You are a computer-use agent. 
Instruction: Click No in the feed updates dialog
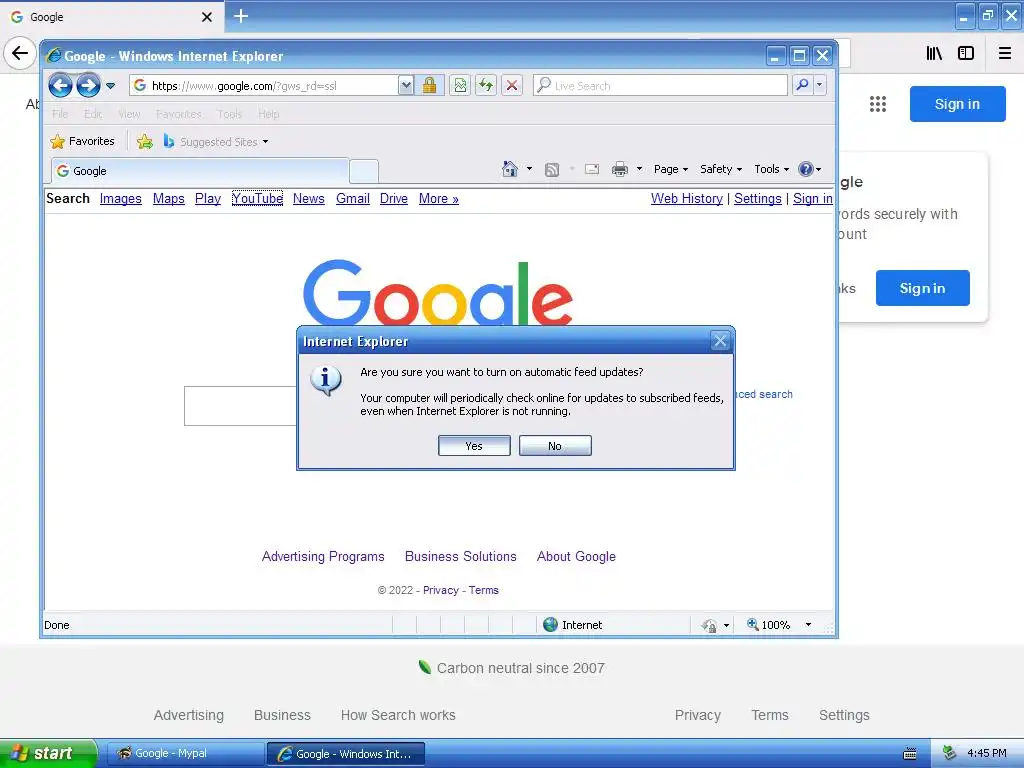(555, 446)
